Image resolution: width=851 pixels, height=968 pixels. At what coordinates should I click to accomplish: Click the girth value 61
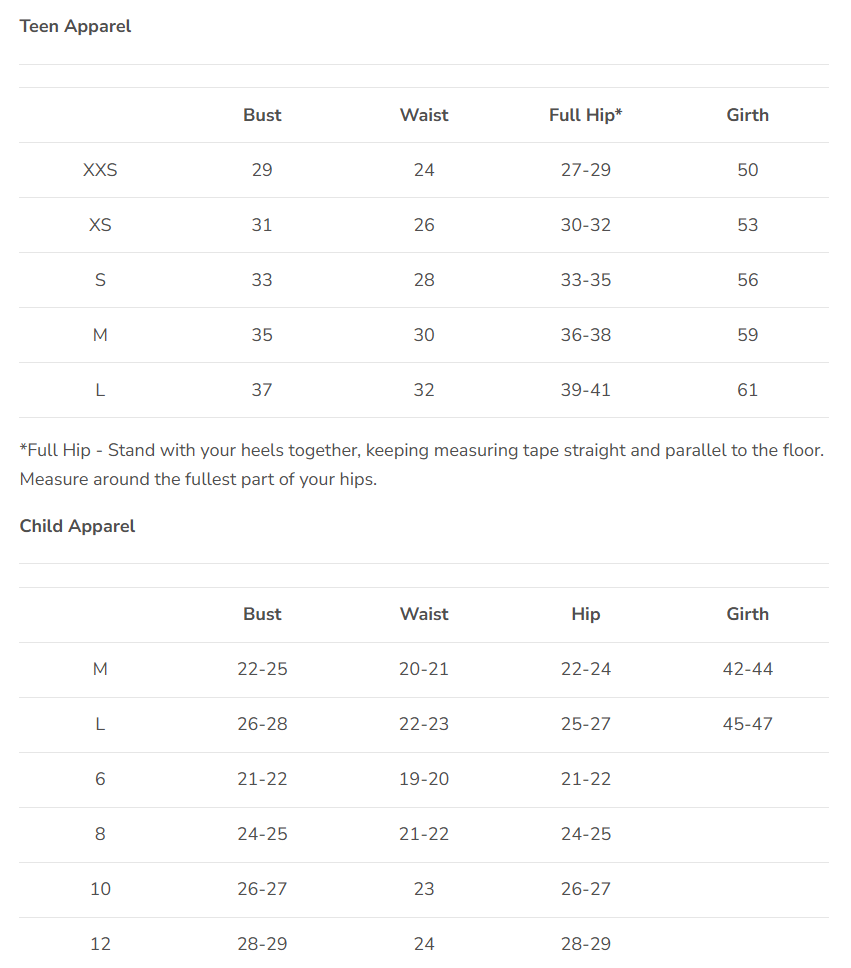click(x=747, y=390)
